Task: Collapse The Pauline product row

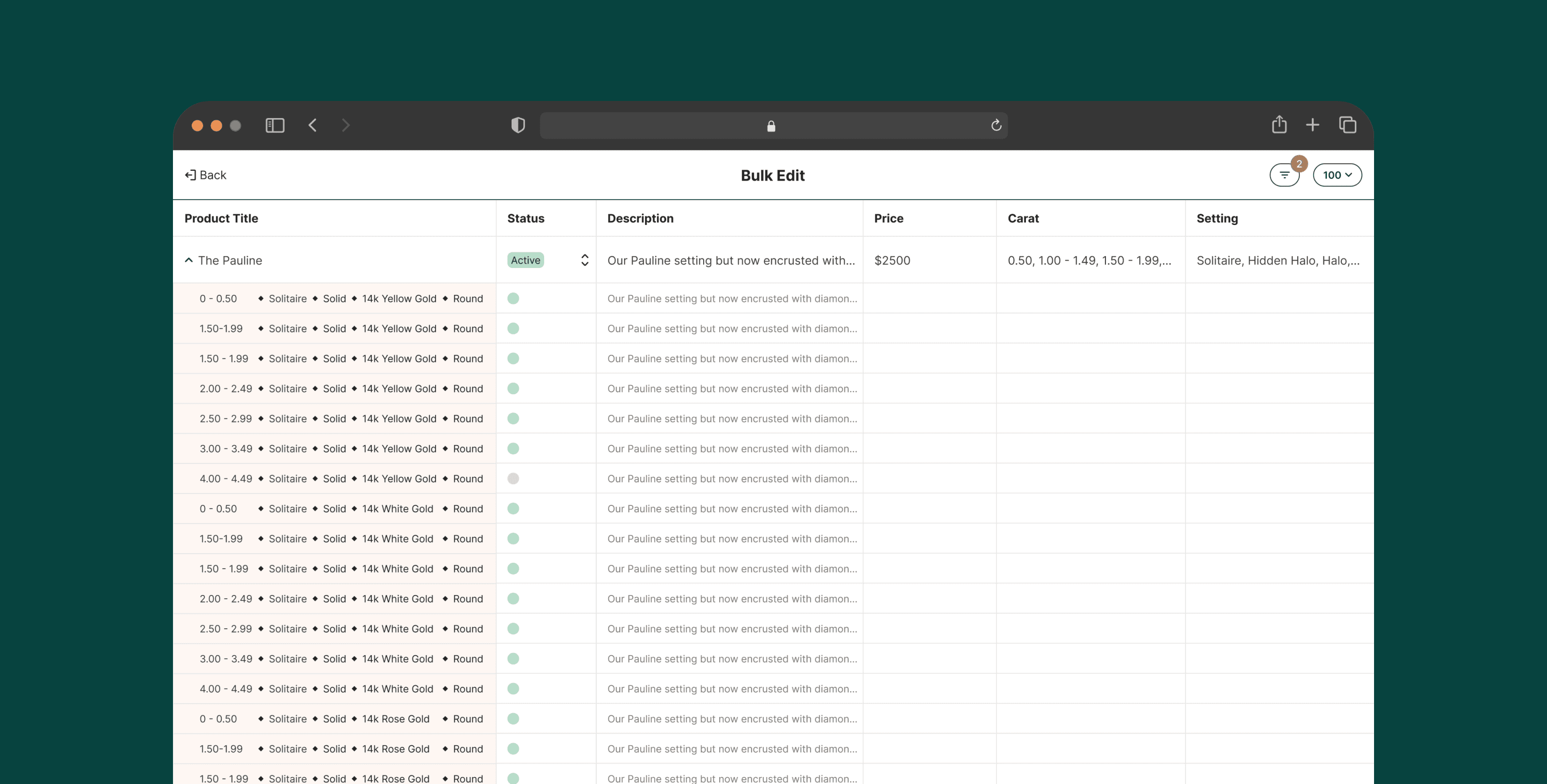Action: click(x=189, y=260)
